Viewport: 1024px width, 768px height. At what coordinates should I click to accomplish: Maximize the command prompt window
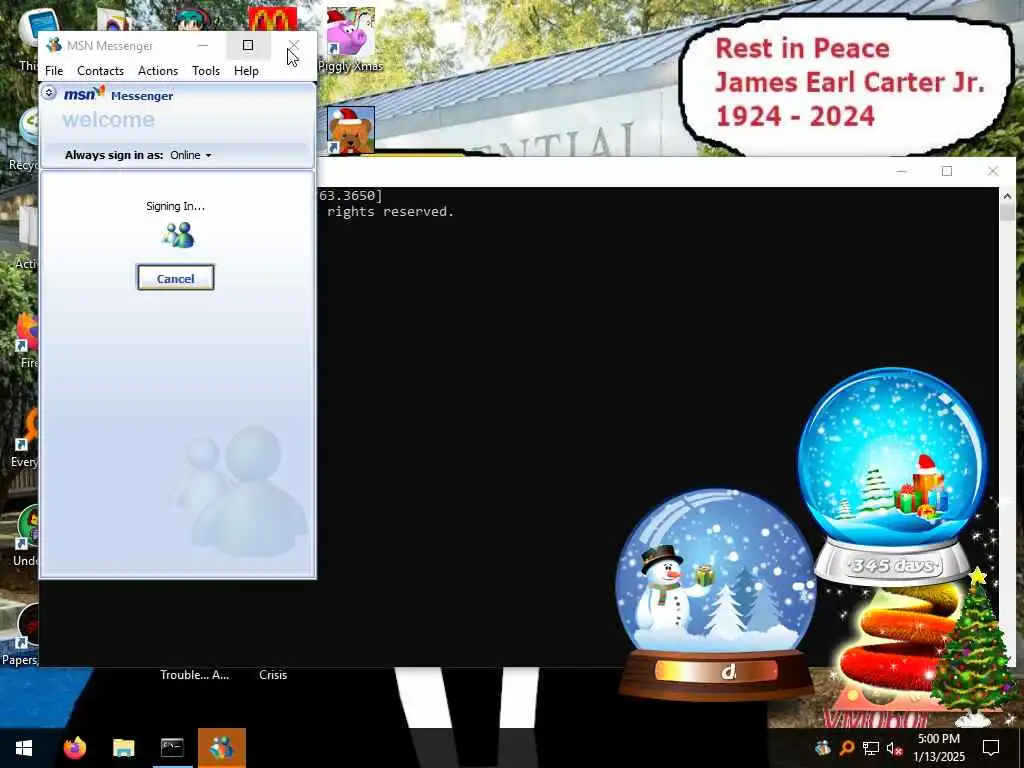pyautogui.click(x=947, y=171)
